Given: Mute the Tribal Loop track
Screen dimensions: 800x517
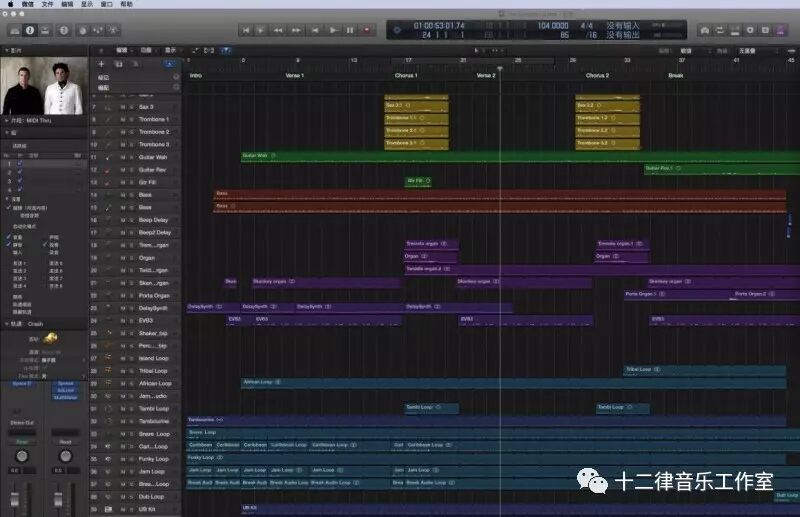Looking at the screenshot, I should (123, 371).
